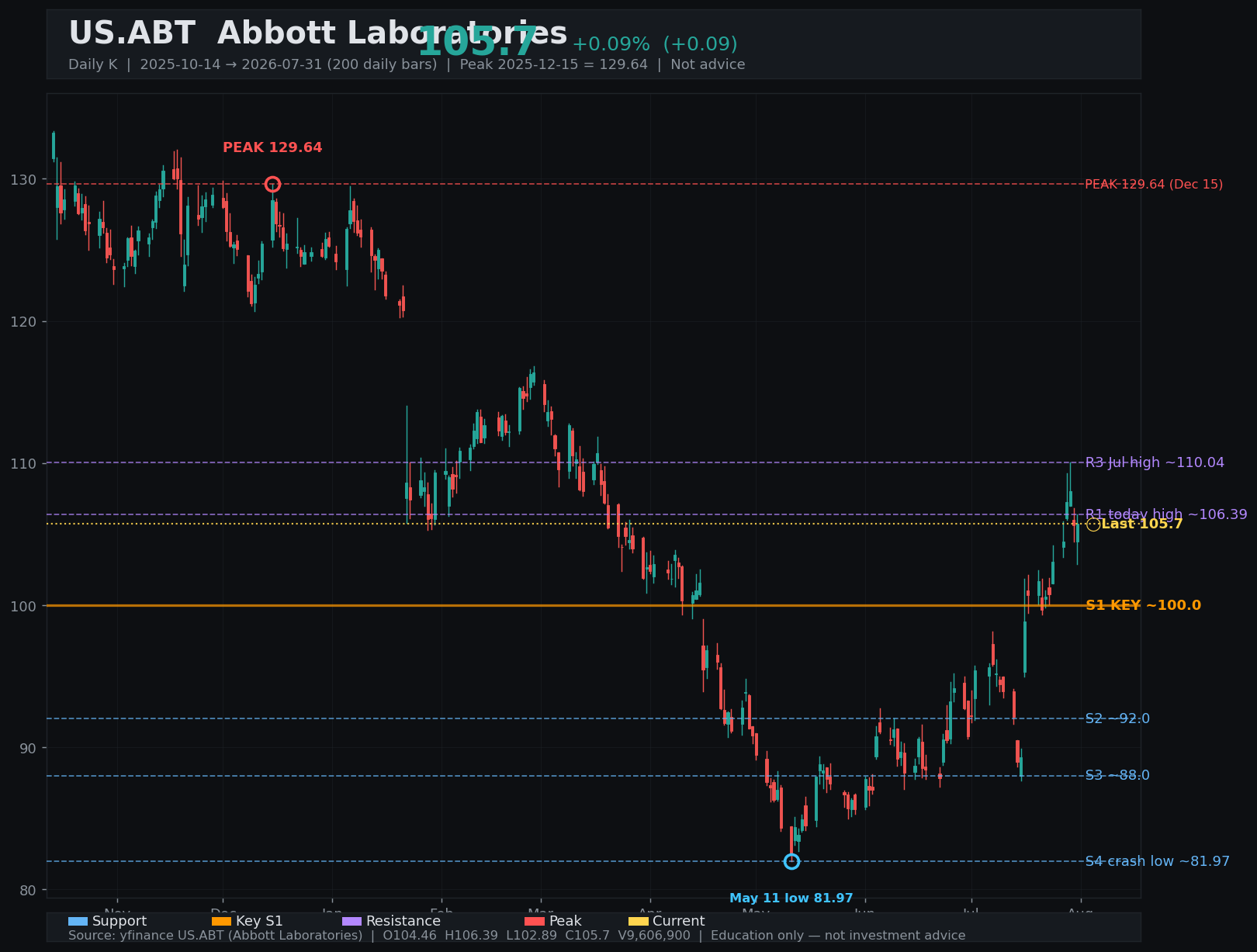This screenshot has width=1257, height=952.
Task: Click the red 'PEAK 129.64' annotation above the marker
Action: point(272,147)
